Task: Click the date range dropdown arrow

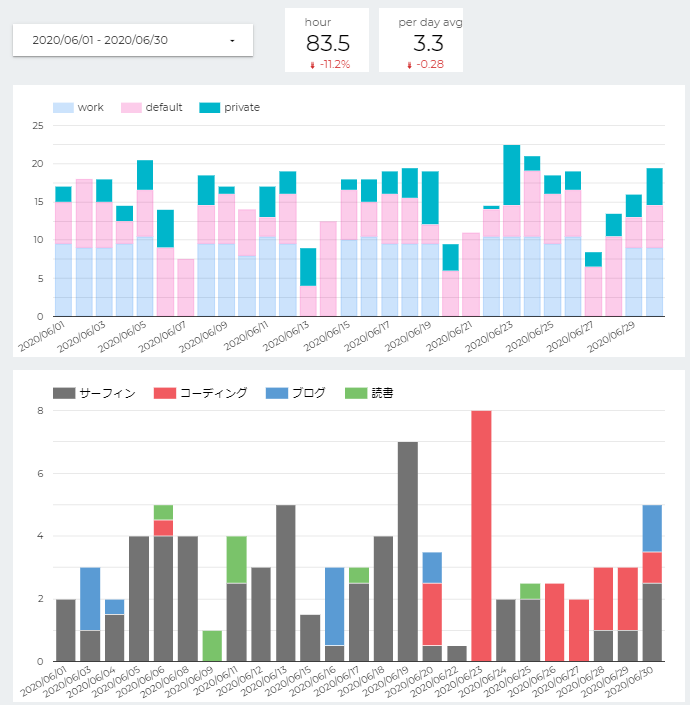Action: coord(232,41)
